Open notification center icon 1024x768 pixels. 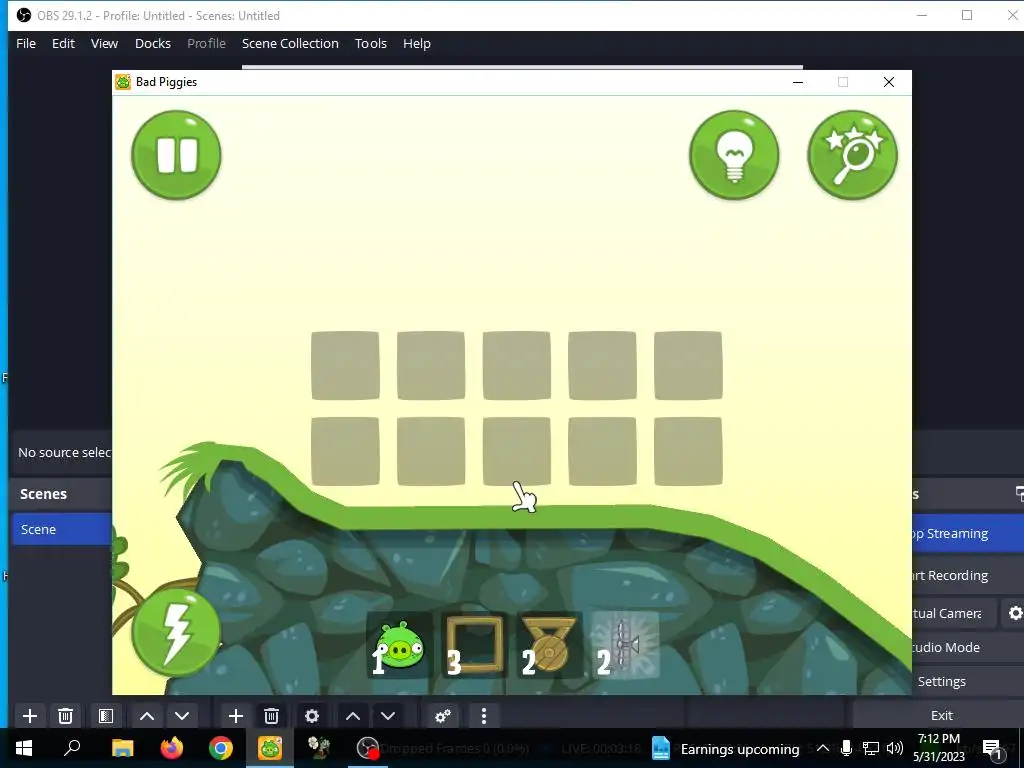tap(992, 749)
